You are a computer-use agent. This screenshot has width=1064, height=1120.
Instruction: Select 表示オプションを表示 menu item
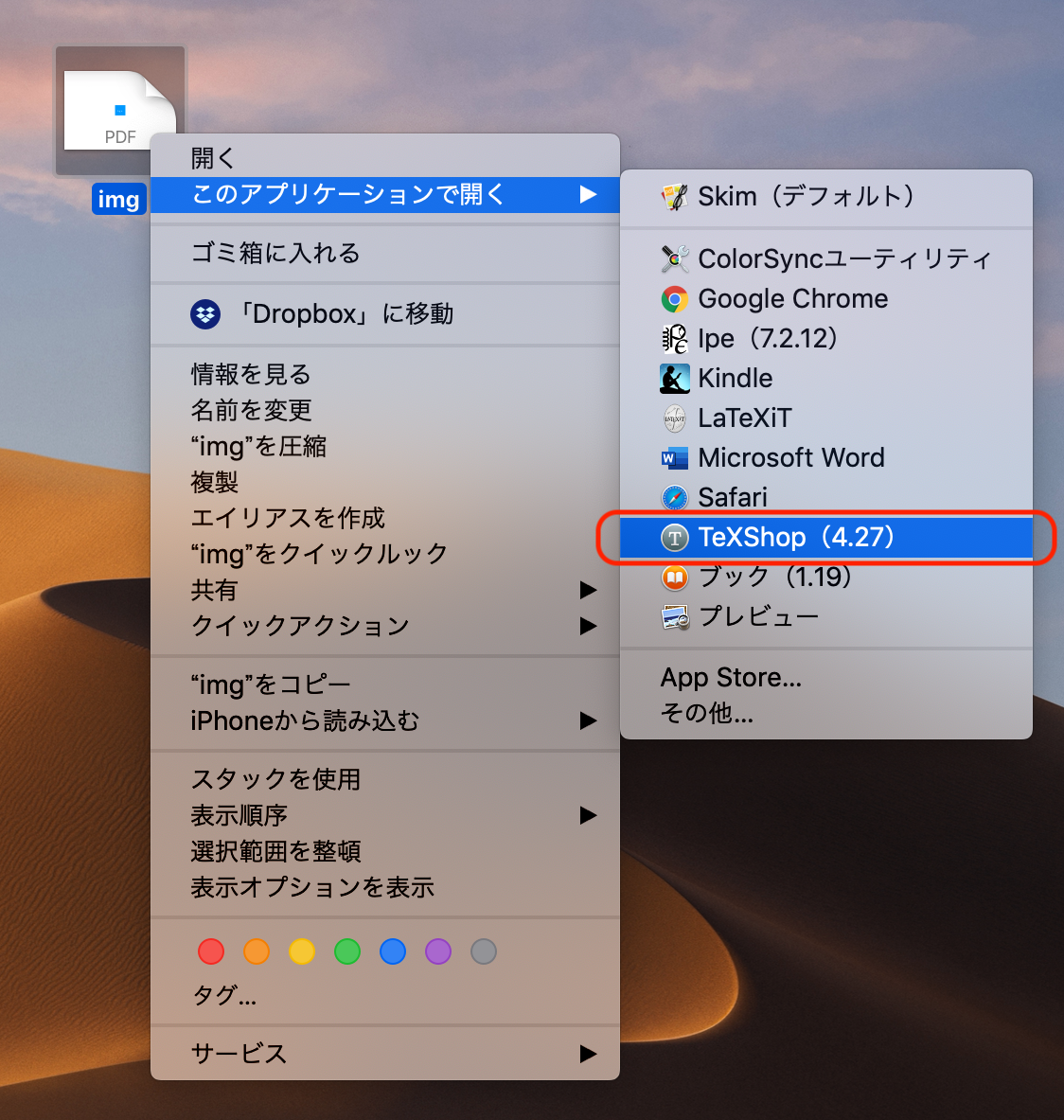click(385, 887)
